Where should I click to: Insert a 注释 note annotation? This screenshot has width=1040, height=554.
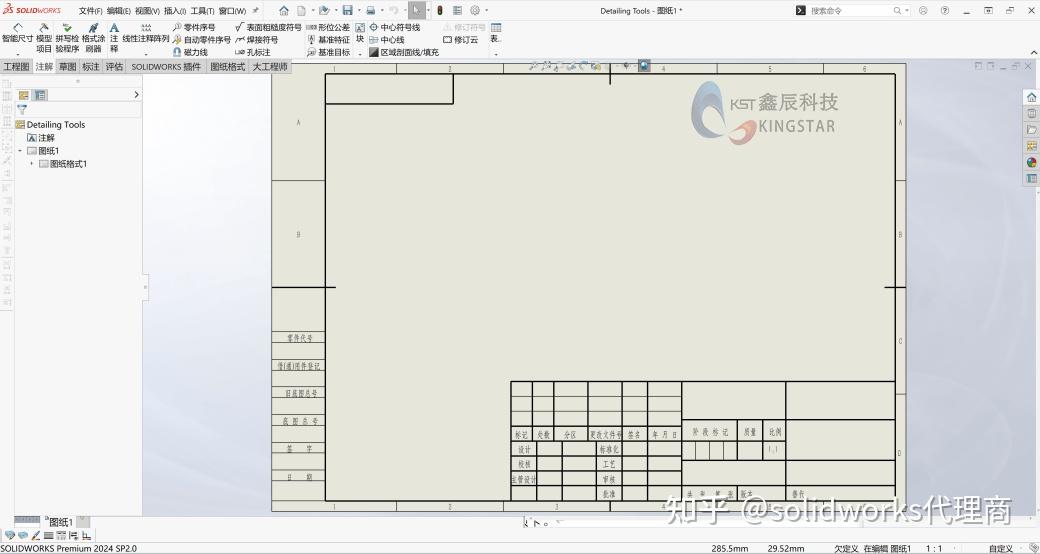[x=114, y=38]
